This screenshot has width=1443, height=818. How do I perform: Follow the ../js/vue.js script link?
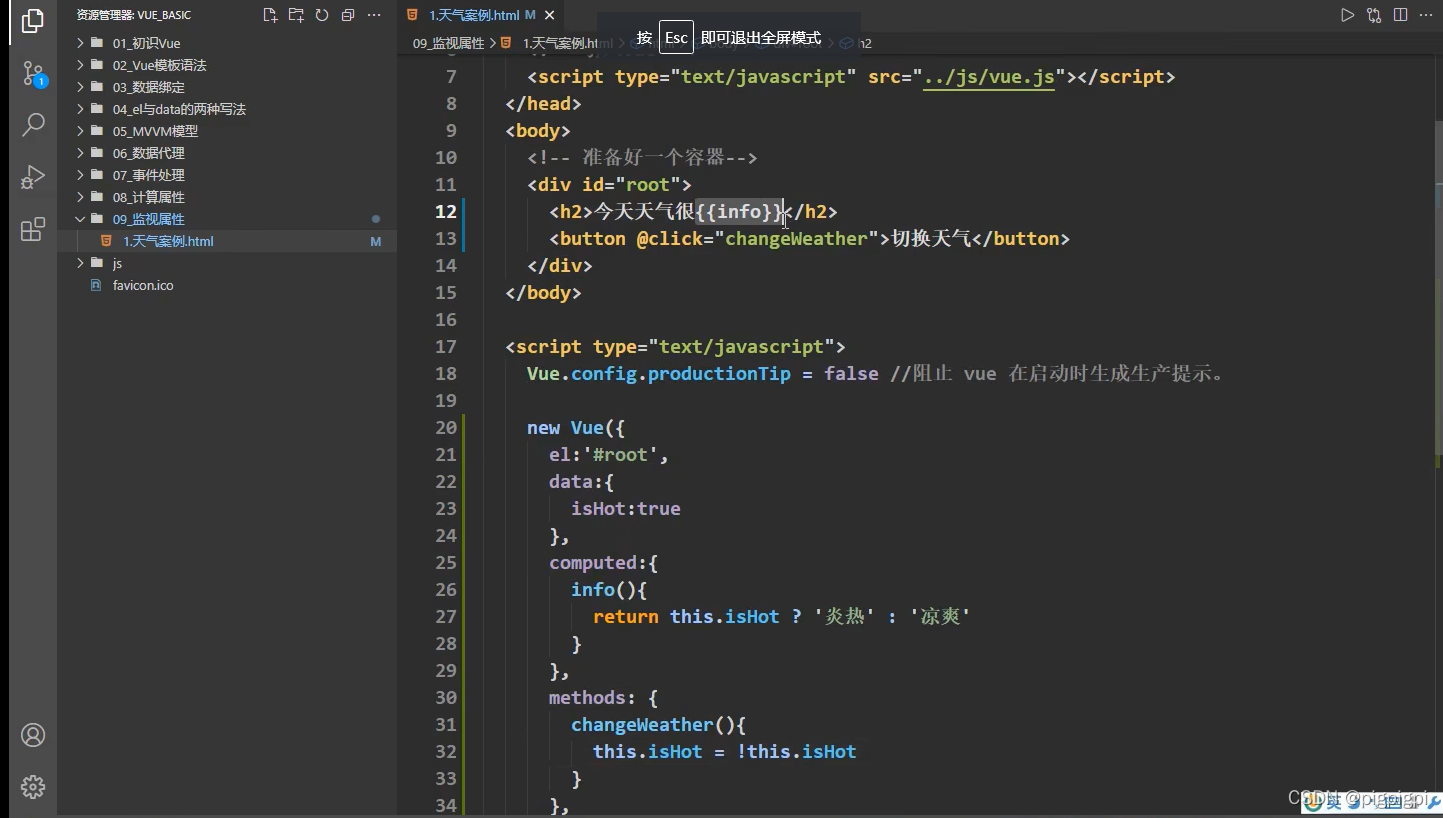[989, 77]
